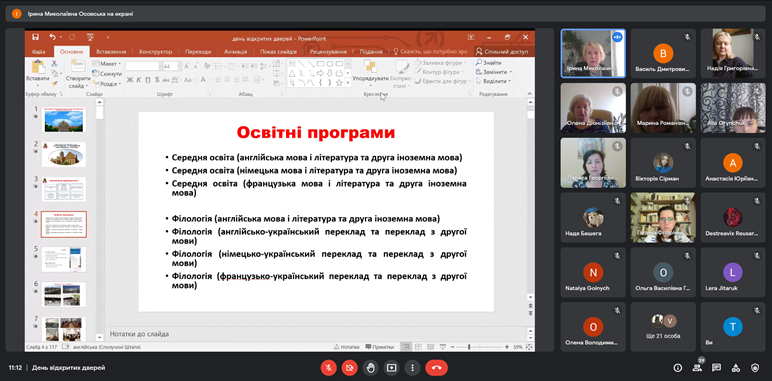772x381 pixels.
Task: Toggle Примітки comments in status bar
Action: 380,347
